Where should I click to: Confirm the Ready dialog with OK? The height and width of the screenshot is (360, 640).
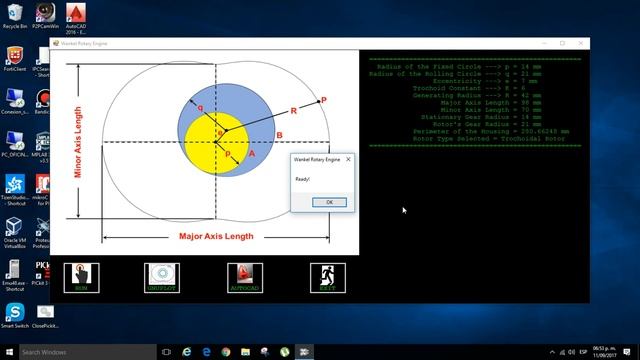(x=329, y=202)
